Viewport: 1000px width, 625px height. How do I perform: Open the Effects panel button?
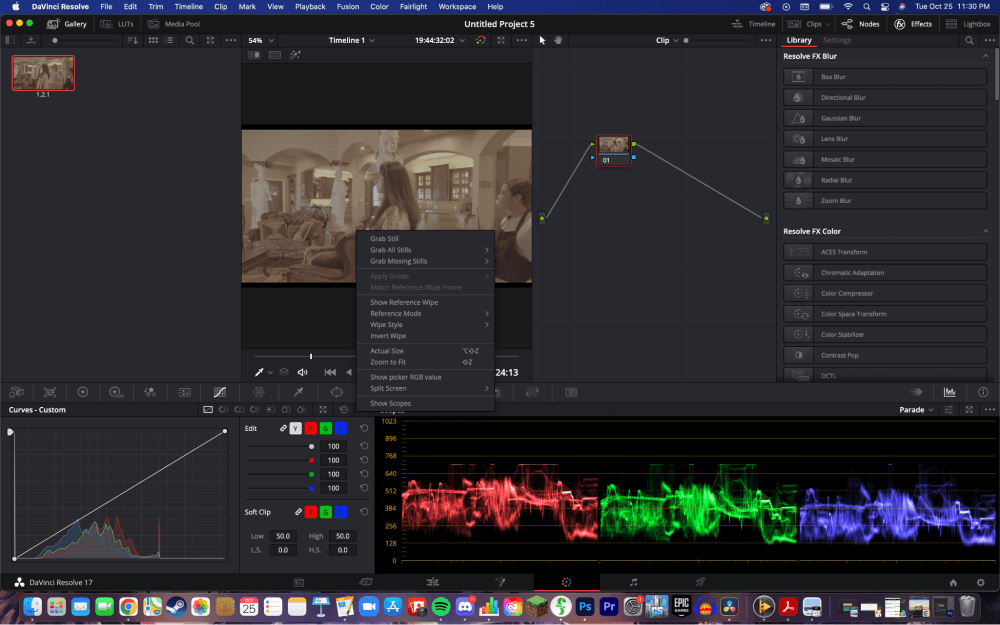(913, 24)
